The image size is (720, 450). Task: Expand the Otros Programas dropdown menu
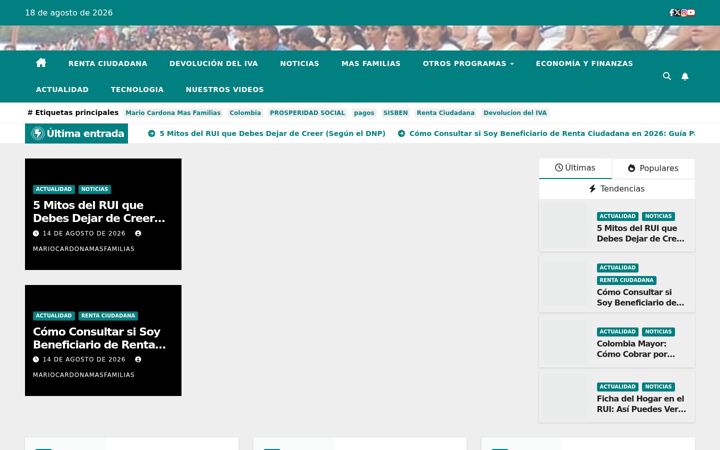coord(468,63)
